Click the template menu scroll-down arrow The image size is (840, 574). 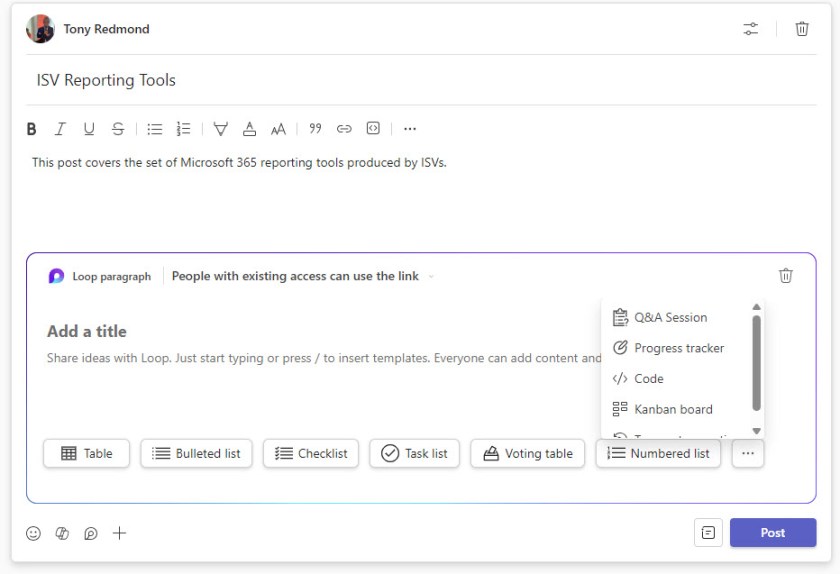coord(756,431)
